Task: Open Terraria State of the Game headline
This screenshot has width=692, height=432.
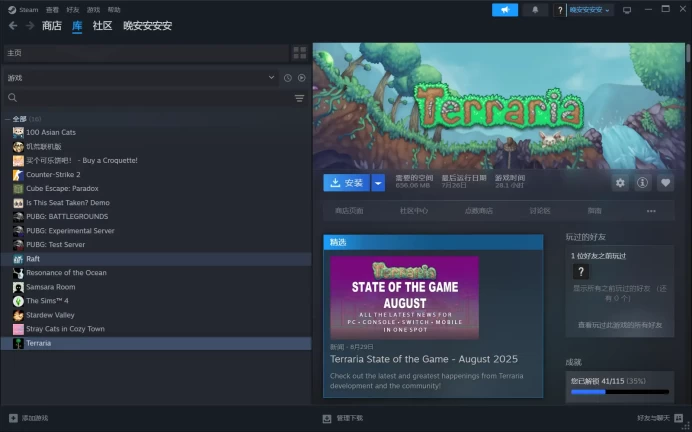Action: (424, 359)
